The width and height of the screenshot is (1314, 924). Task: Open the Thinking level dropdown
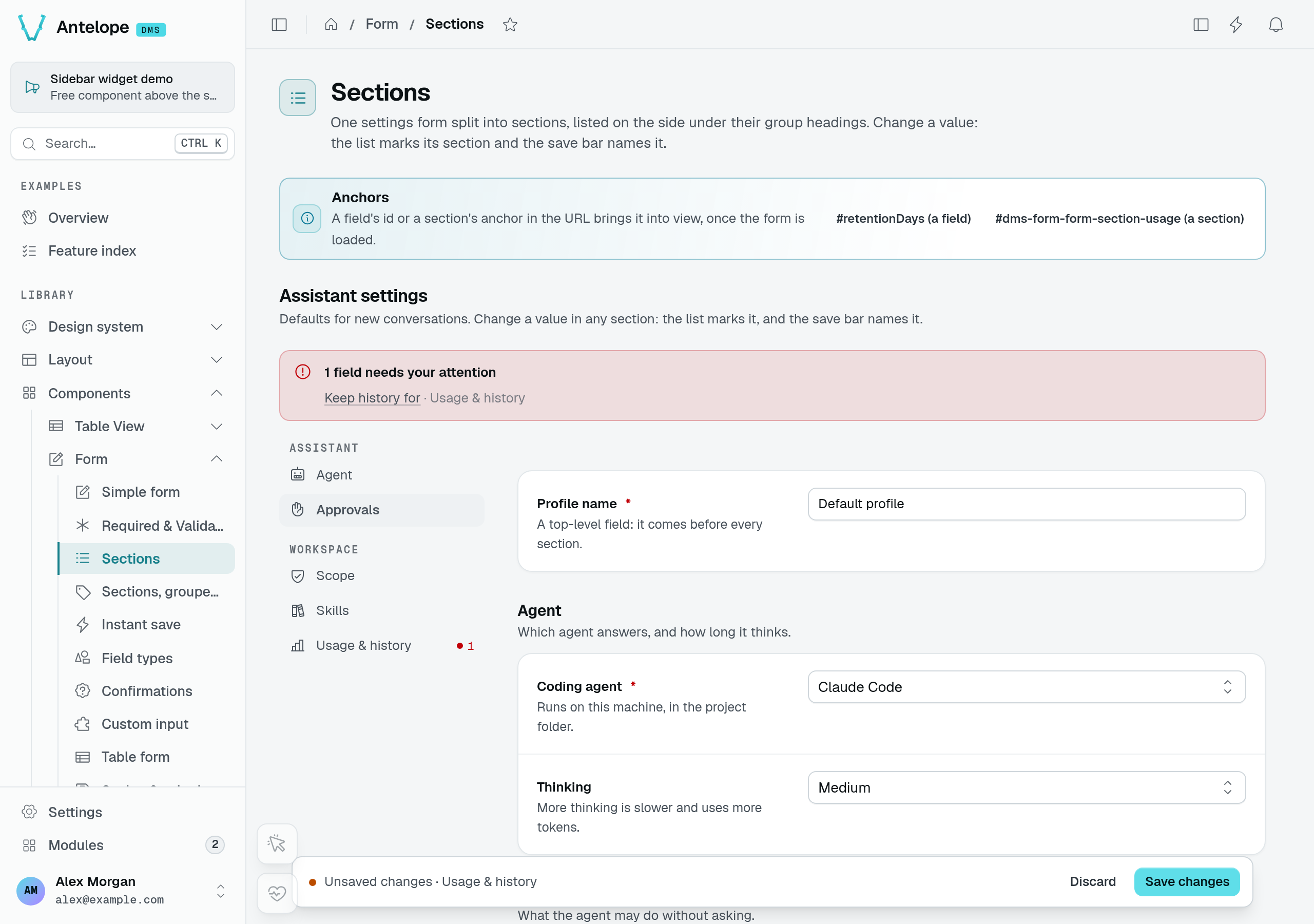pyautogui.click(x=1026, y=787)
